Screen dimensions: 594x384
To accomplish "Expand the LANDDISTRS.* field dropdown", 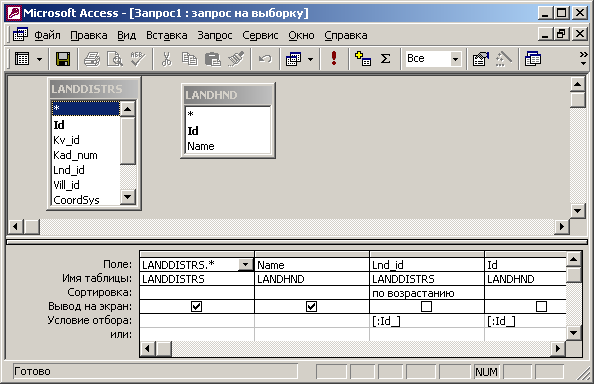I will pyautogui.click(x=246, y=265).
